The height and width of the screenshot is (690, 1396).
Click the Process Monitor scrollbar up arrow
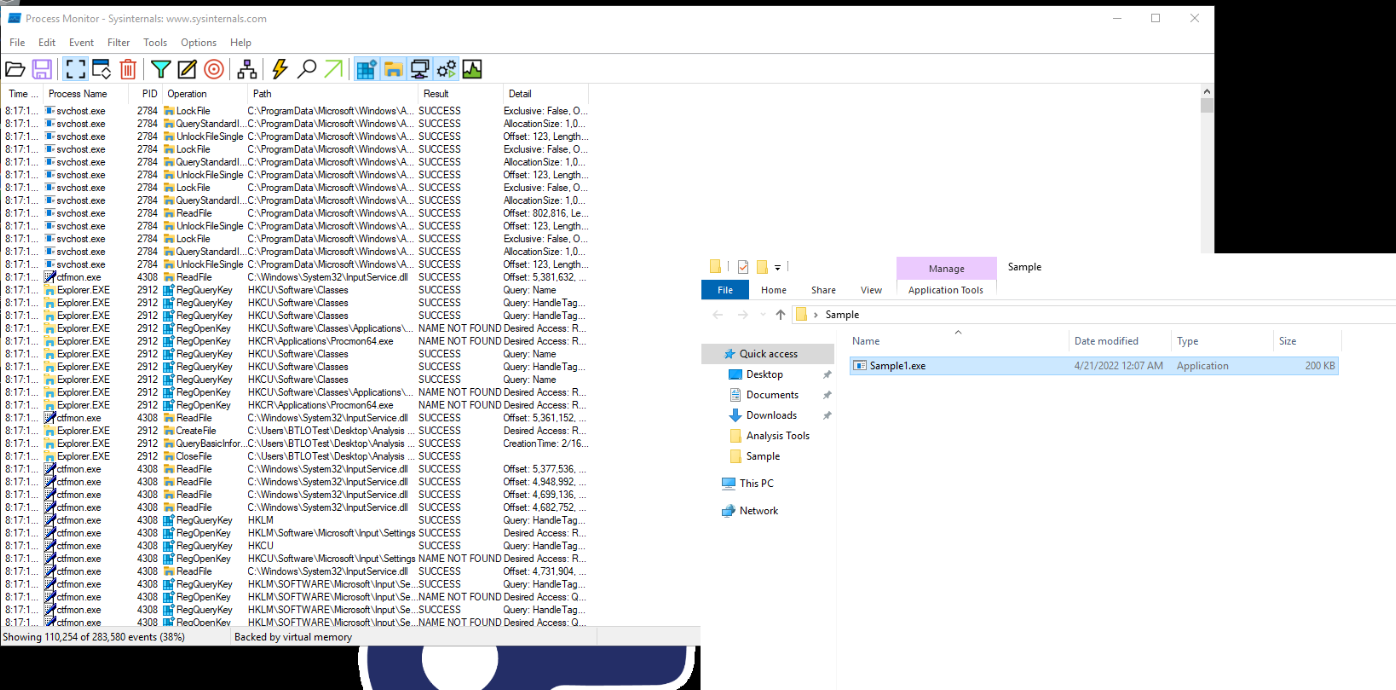pos(1207,92)
